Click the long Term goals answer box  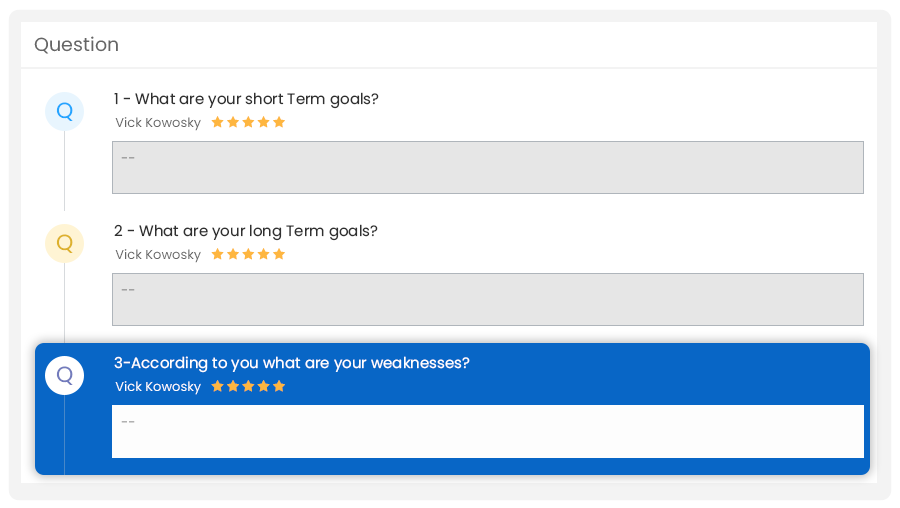point(488,300)
